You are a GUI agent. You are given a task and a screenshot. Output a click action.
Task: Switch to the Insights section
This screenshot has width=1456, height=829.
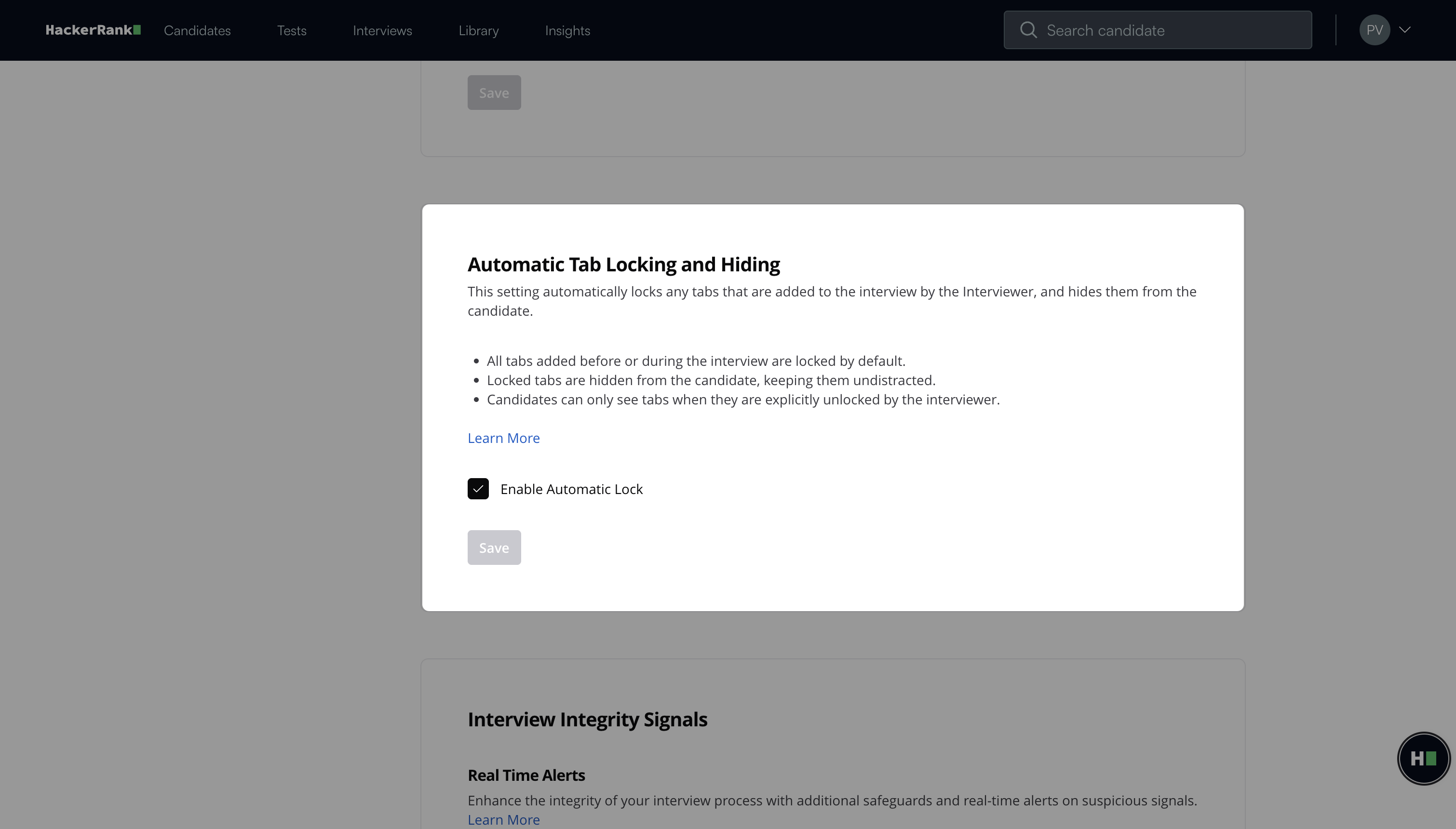[x=567, y=31]
